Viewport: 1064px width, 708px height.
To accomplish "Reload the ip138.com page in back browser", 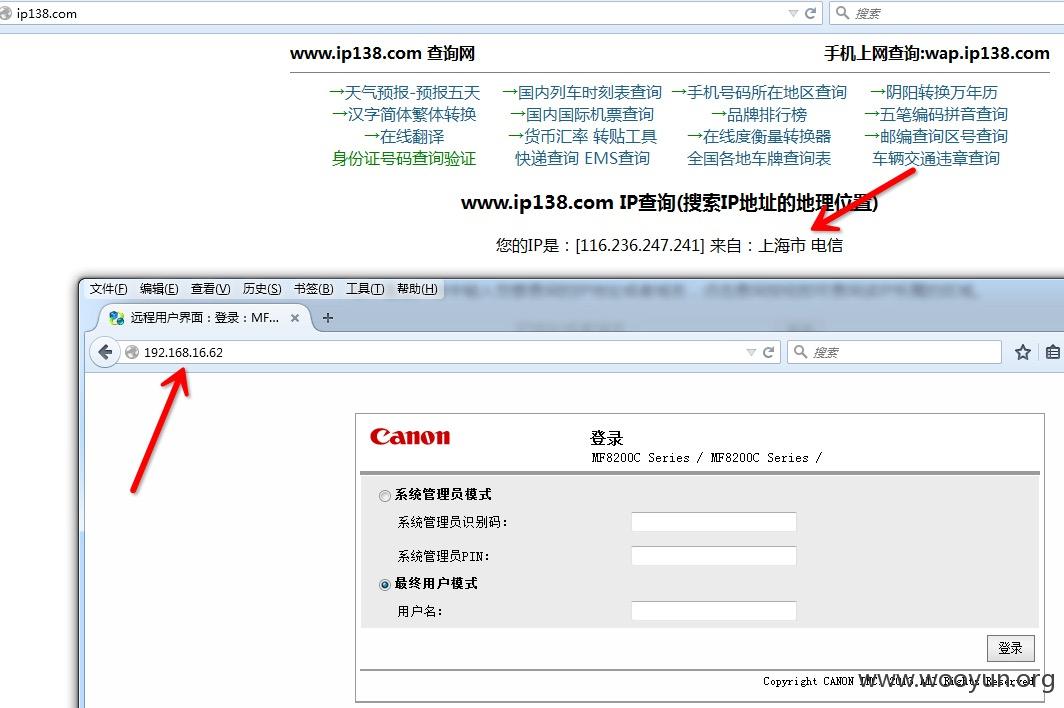I will [x=810, y=13].
